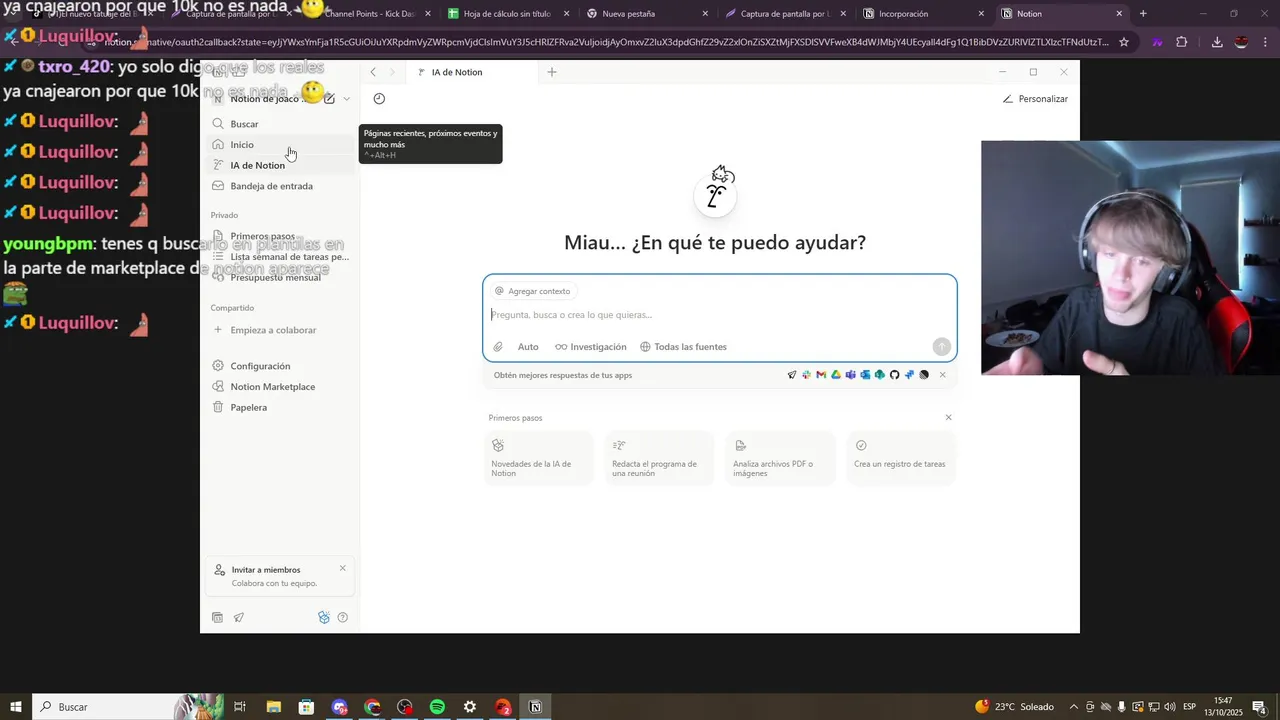The image size is (1280, 720).
Task: Open browser extensions puzzle icon
Action: (x=1182, y=42)
